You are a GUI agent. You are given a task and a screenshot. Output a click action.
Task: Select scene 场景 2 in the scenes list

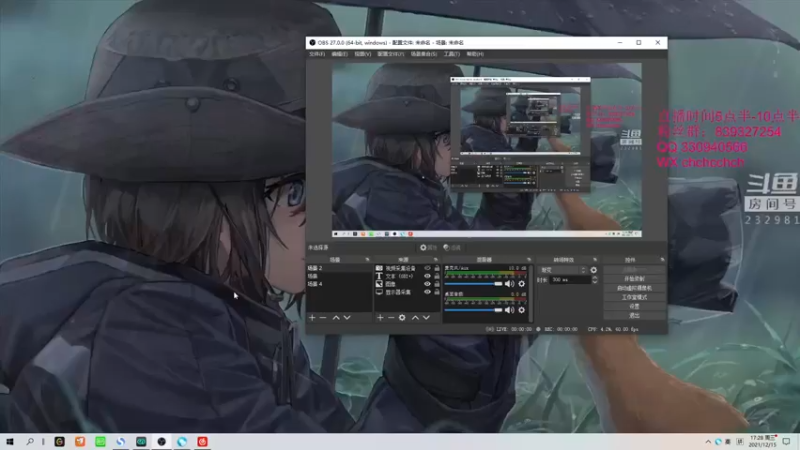[339, 268]
